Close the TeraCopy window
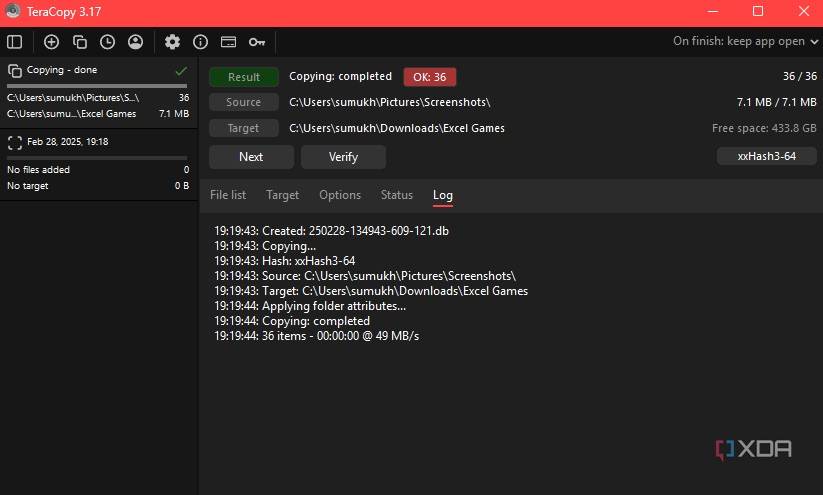The width and height of the screenshot is (823, 495). [x=804, y=11]
